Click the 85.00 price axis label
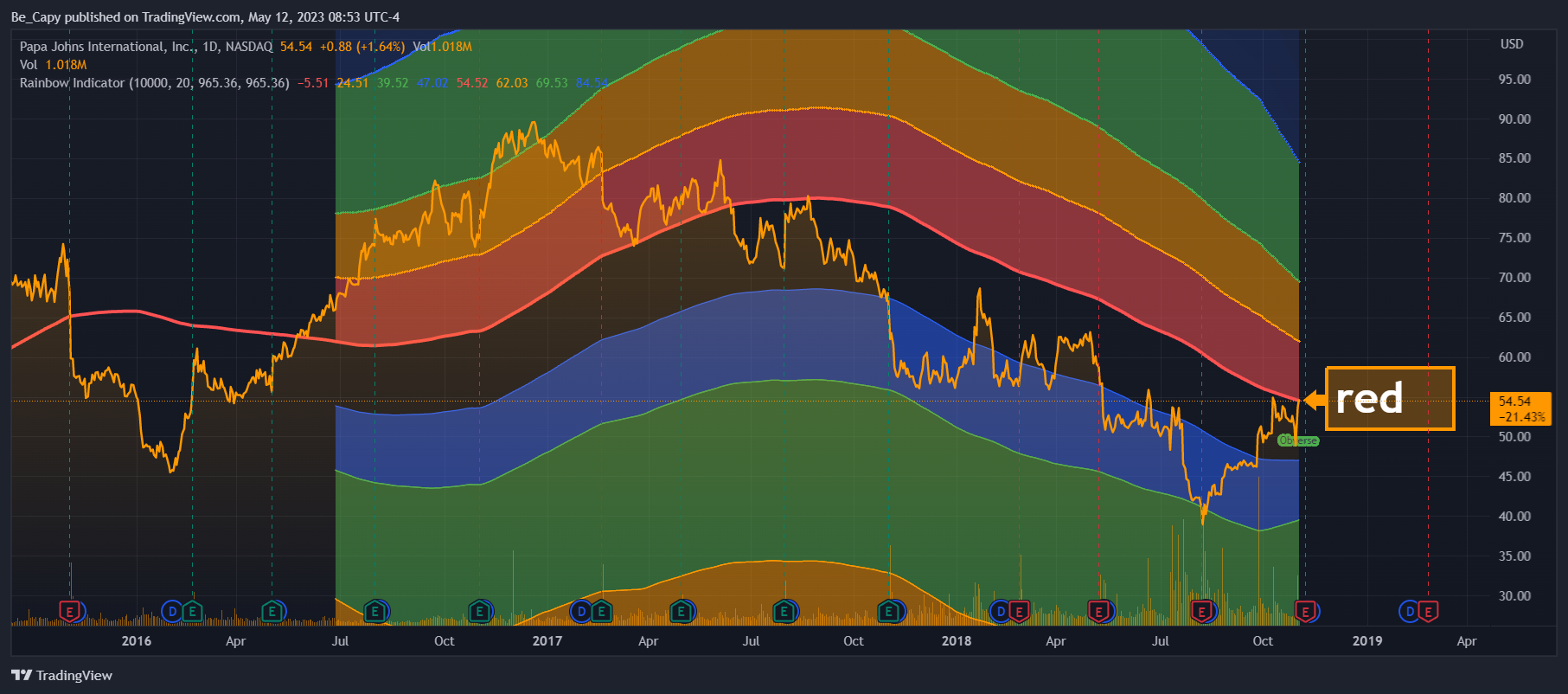The height and width of the screenshot is (694, 1568). click(1514, 158)
